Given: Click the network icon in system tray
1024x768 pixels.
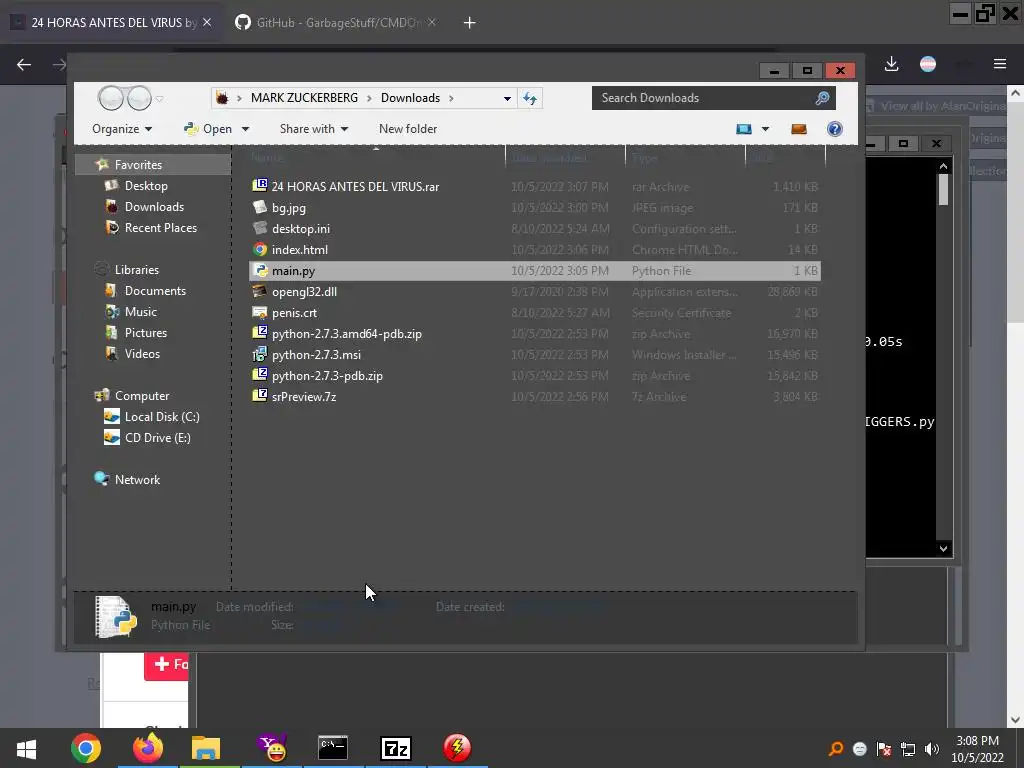Looking at the screenshot, I should tap(908, 749).
